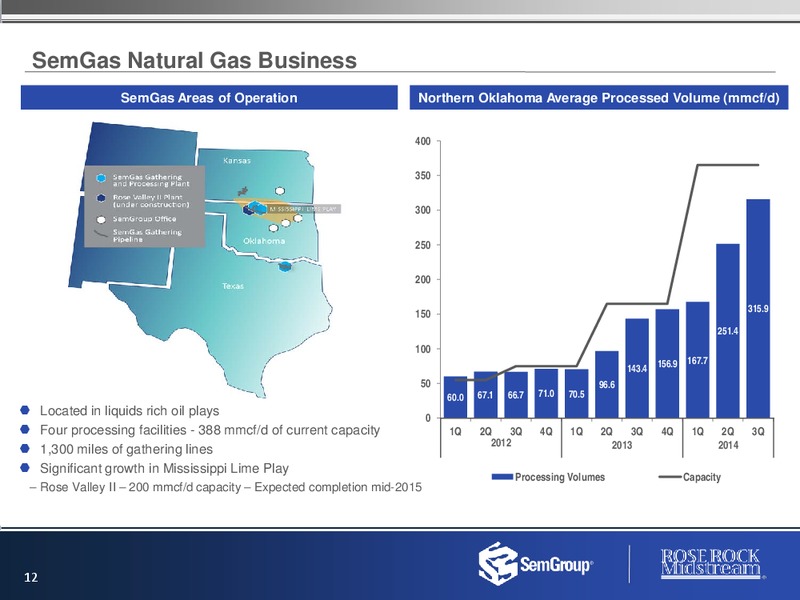Click the Processing Volumes legend swatch
The width and height of the screenshot is (800, 600).
(502, 477)
